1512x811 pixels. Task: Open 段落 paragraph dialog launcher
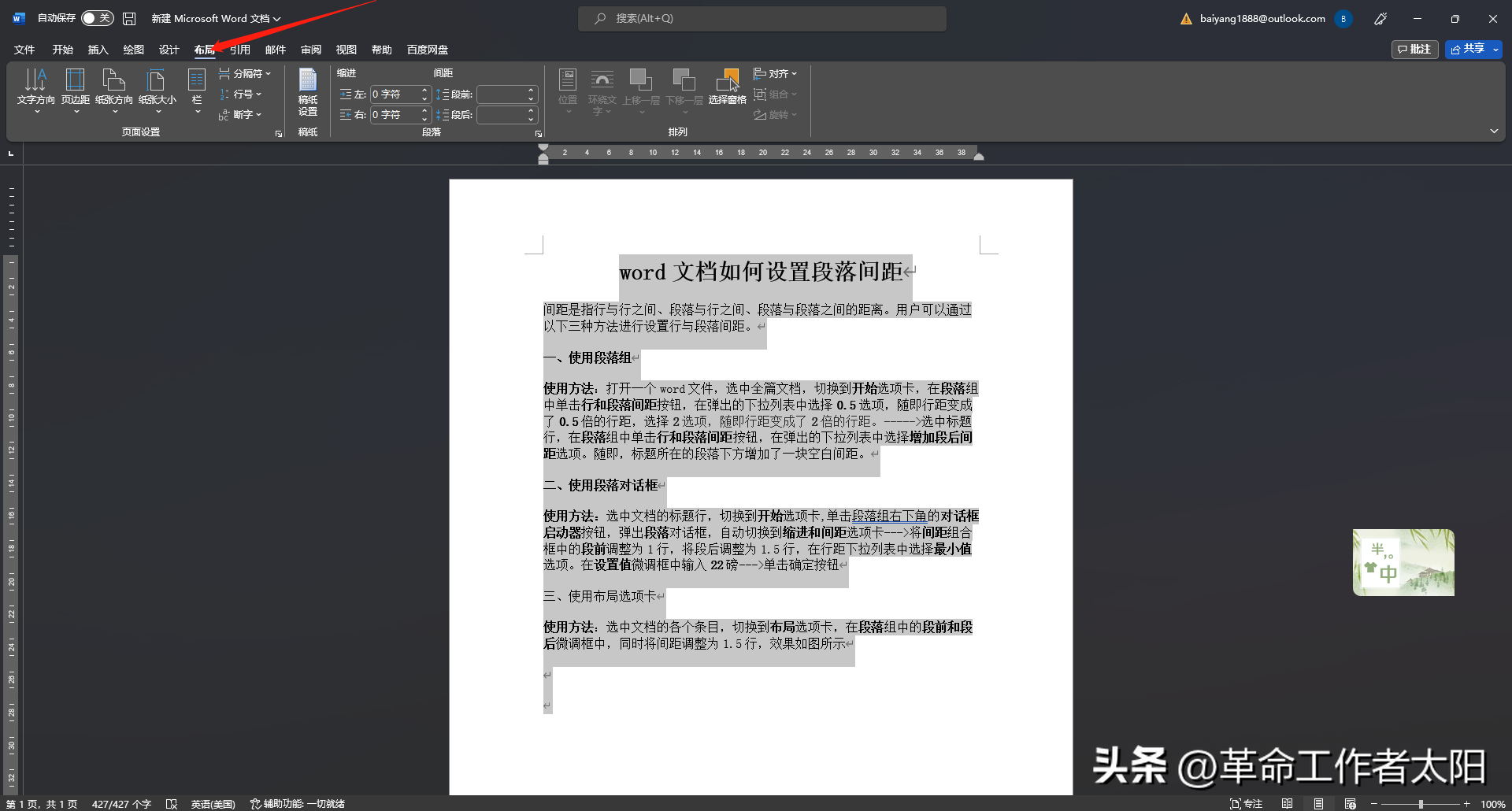point(539,134)
